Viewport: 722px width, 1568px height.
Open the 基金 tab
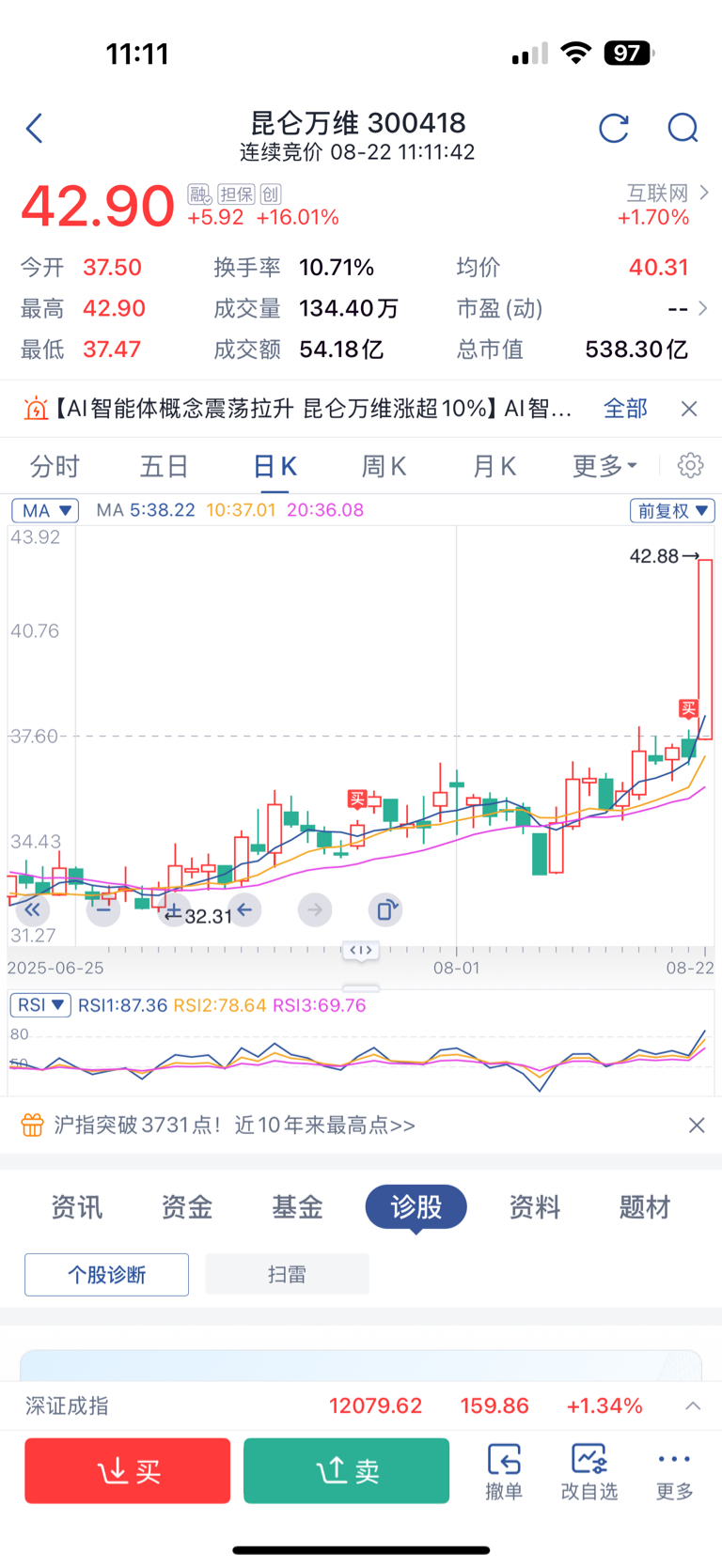[x=297, y=1207]
